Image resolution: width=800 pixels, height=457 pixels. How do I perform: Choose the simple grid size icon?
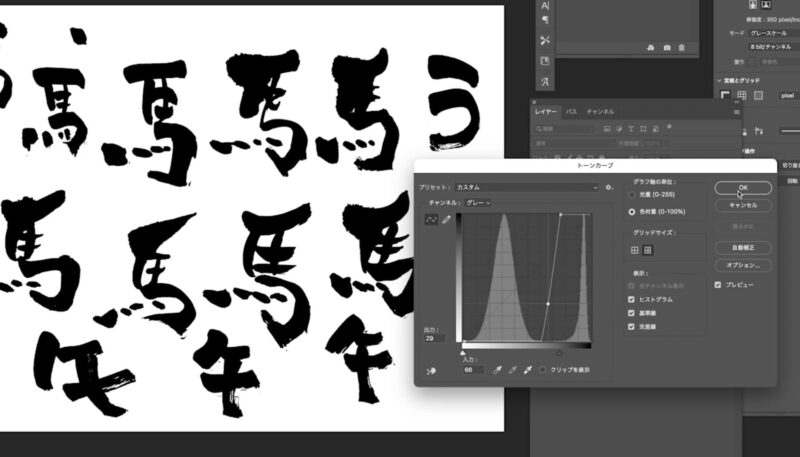coord(635,250)
